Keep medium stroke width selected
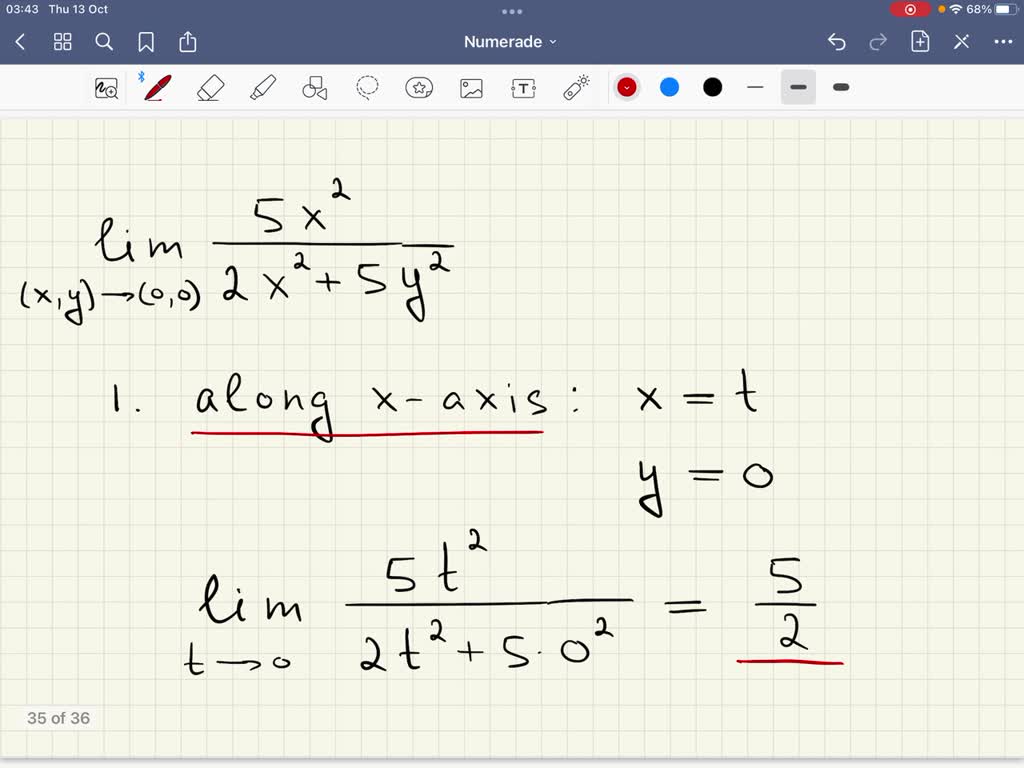Screen dimensions: 1024x768 tap(798, 88)
